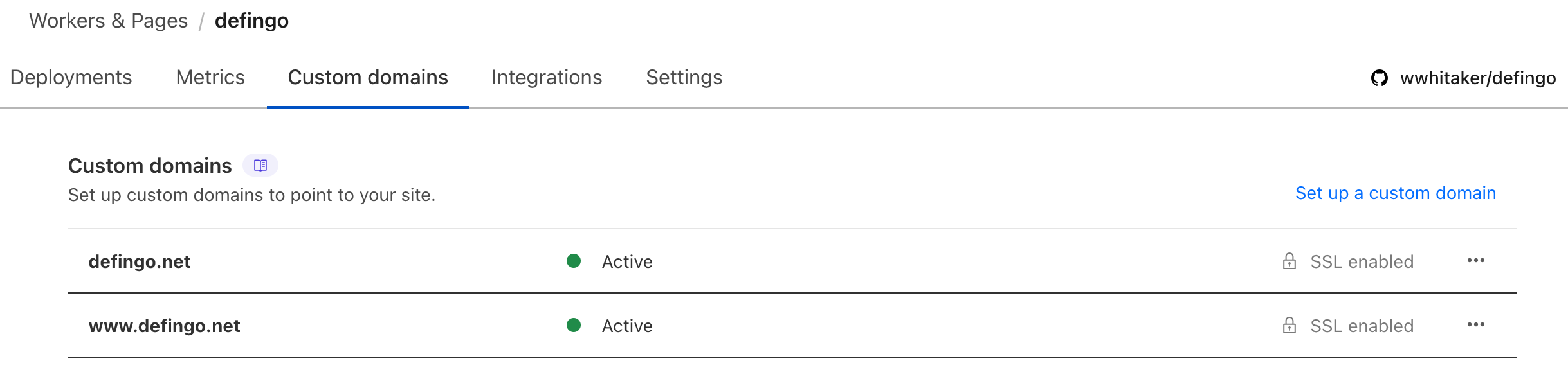
Task: Switch to the Deployments tab
Action: pos(71,78)
